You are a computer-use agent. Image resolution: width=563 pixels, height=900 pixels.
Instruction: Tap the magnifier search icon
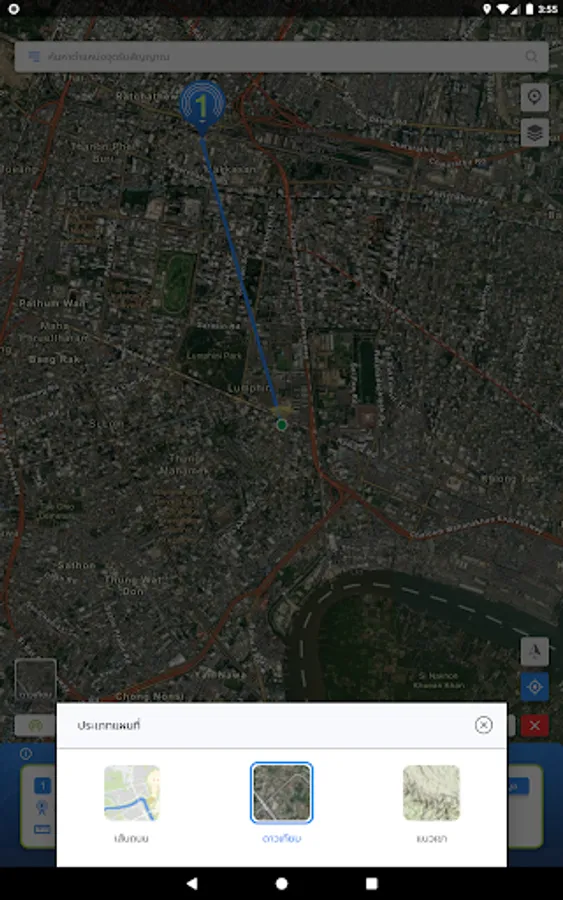(531, 56)
